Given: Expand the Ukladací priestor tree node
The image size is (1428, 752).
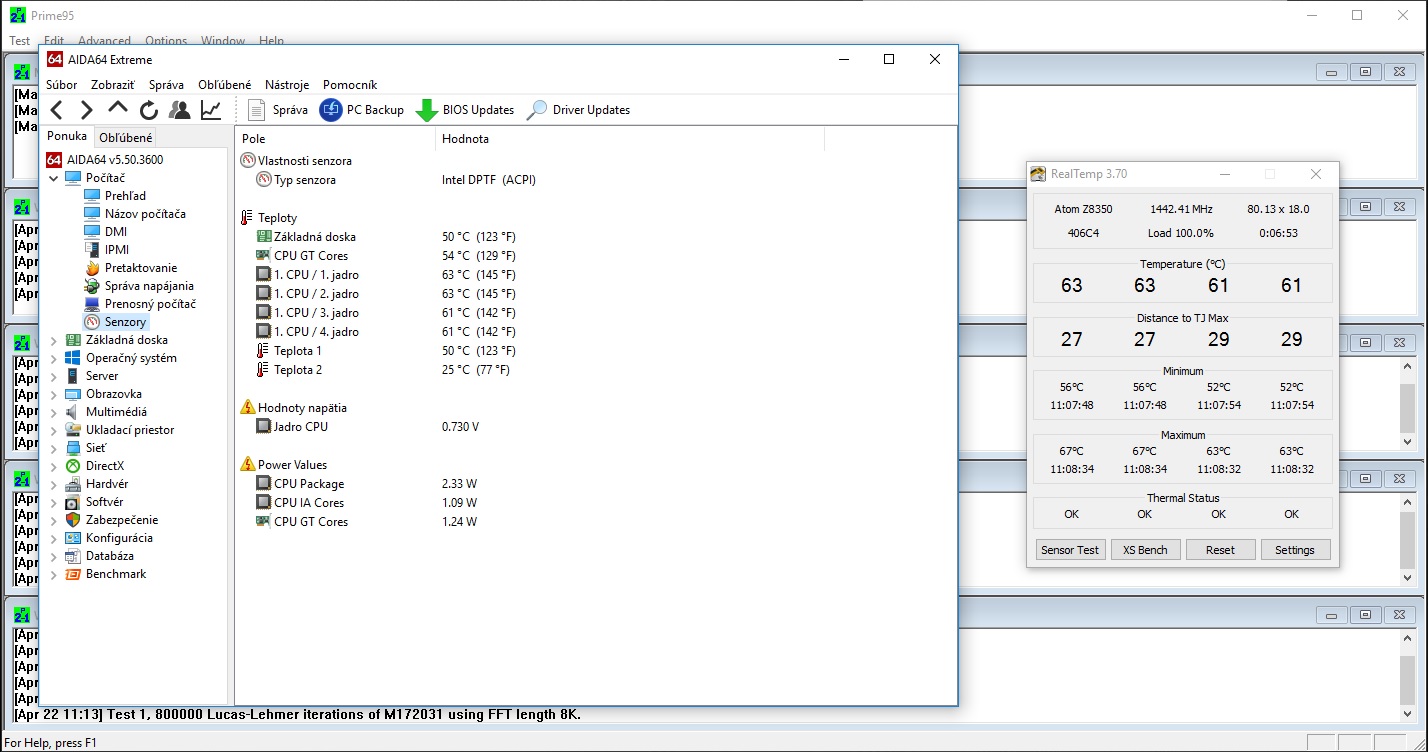Looking at the screenshot, I should point(54,430).
